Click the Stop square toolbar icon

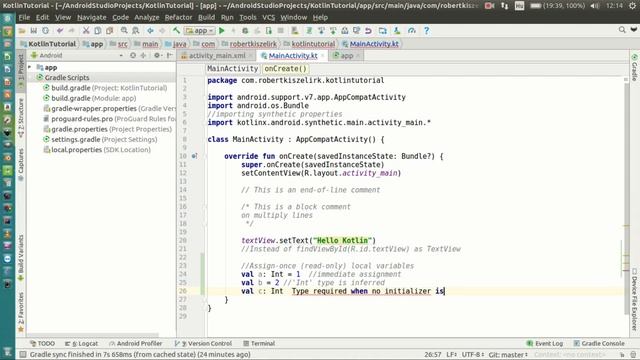[x=280, y=31]
